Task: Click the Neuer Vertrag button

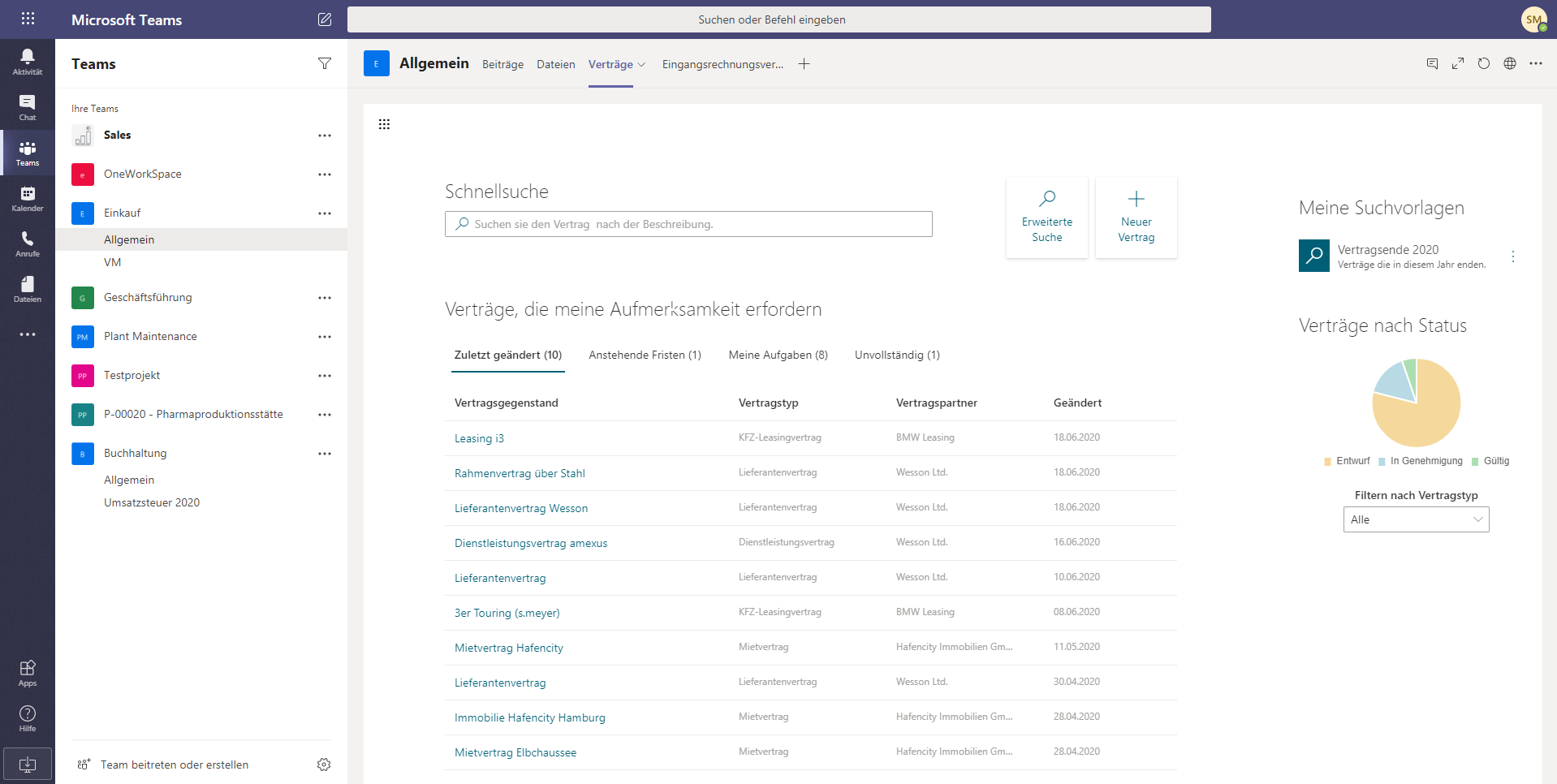Action: pyautogui.click(x=1136, y=218)
